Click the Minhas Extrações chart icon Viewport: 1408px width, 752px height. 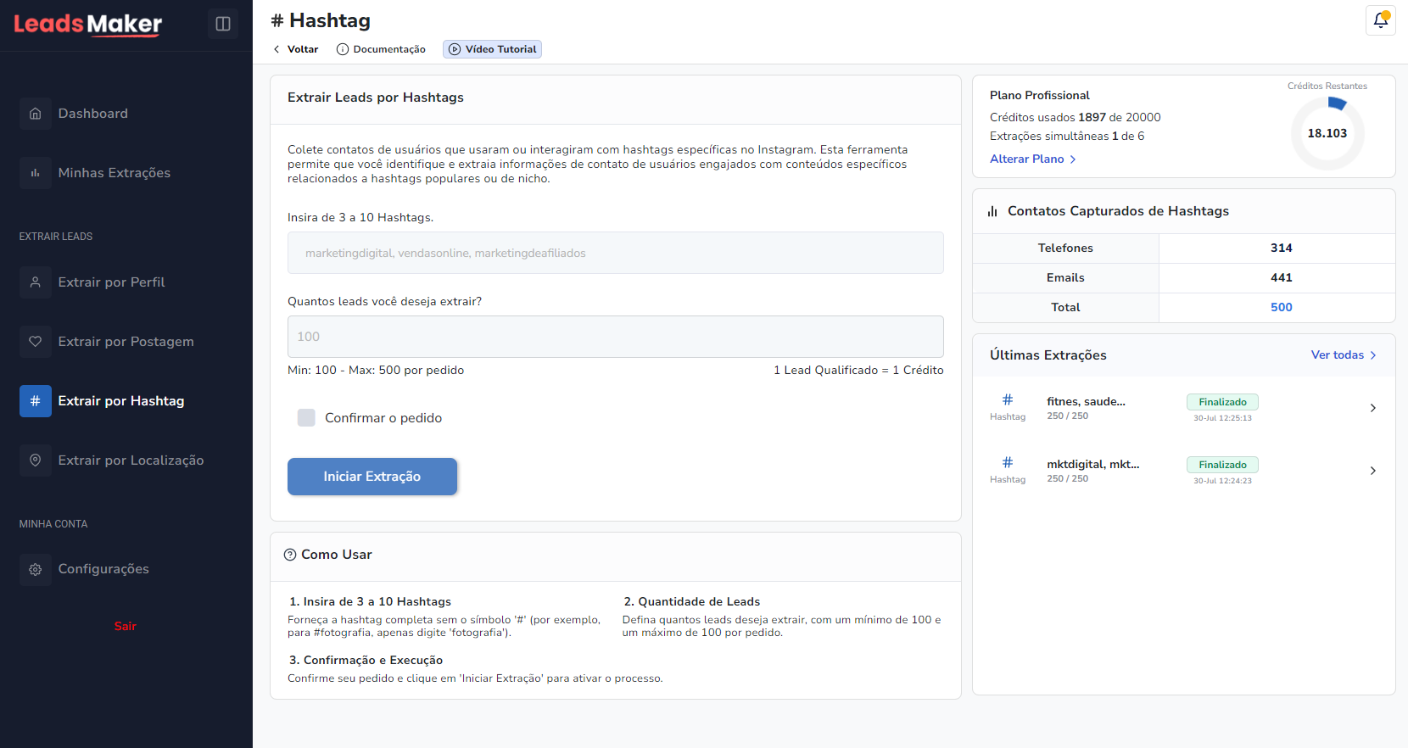(x=35, y=173)
